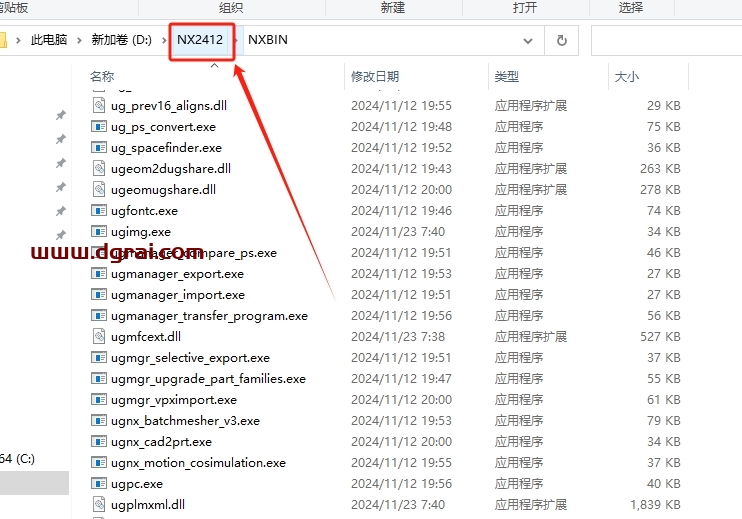Click the ugeom2dugshare.dll file icon
Screen dimensions: 742x519
point(99,168)
